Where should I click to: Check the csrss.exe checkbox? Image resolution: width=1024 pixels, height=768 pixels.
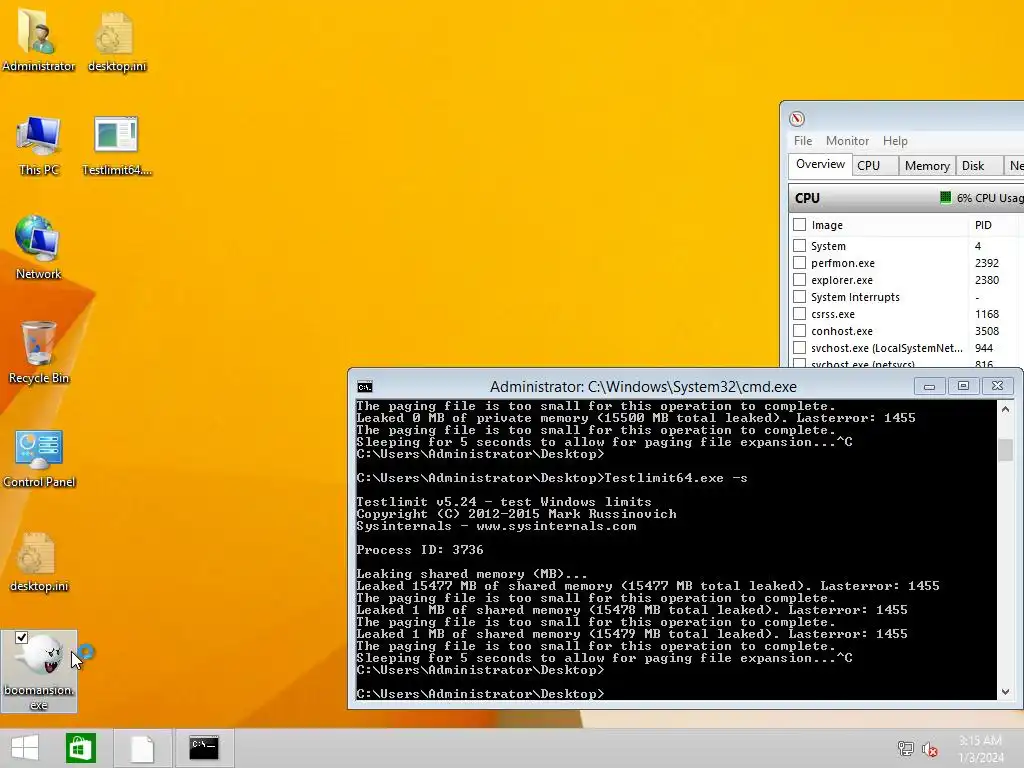click(x=799, y=313)
